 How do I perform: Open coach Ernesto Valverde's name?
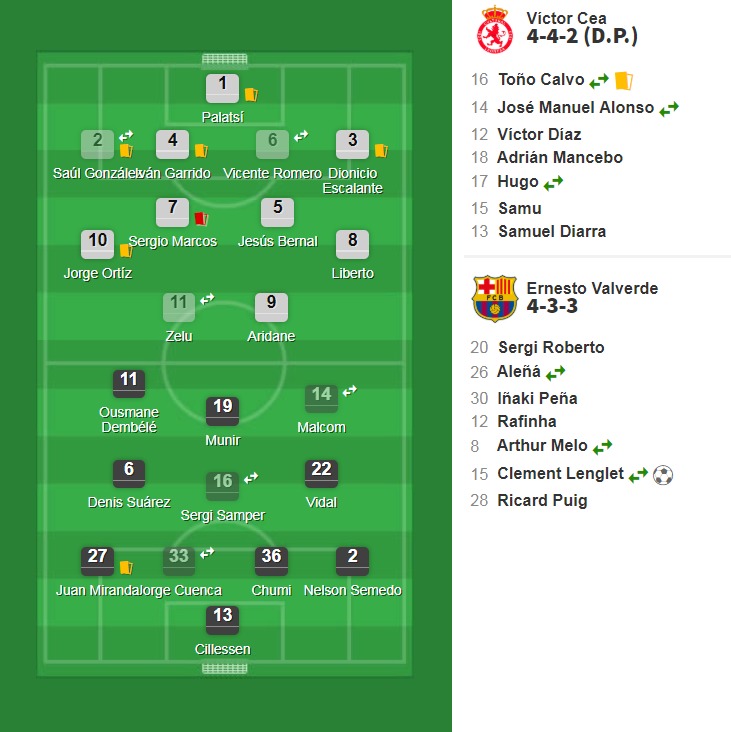point(592,289)
